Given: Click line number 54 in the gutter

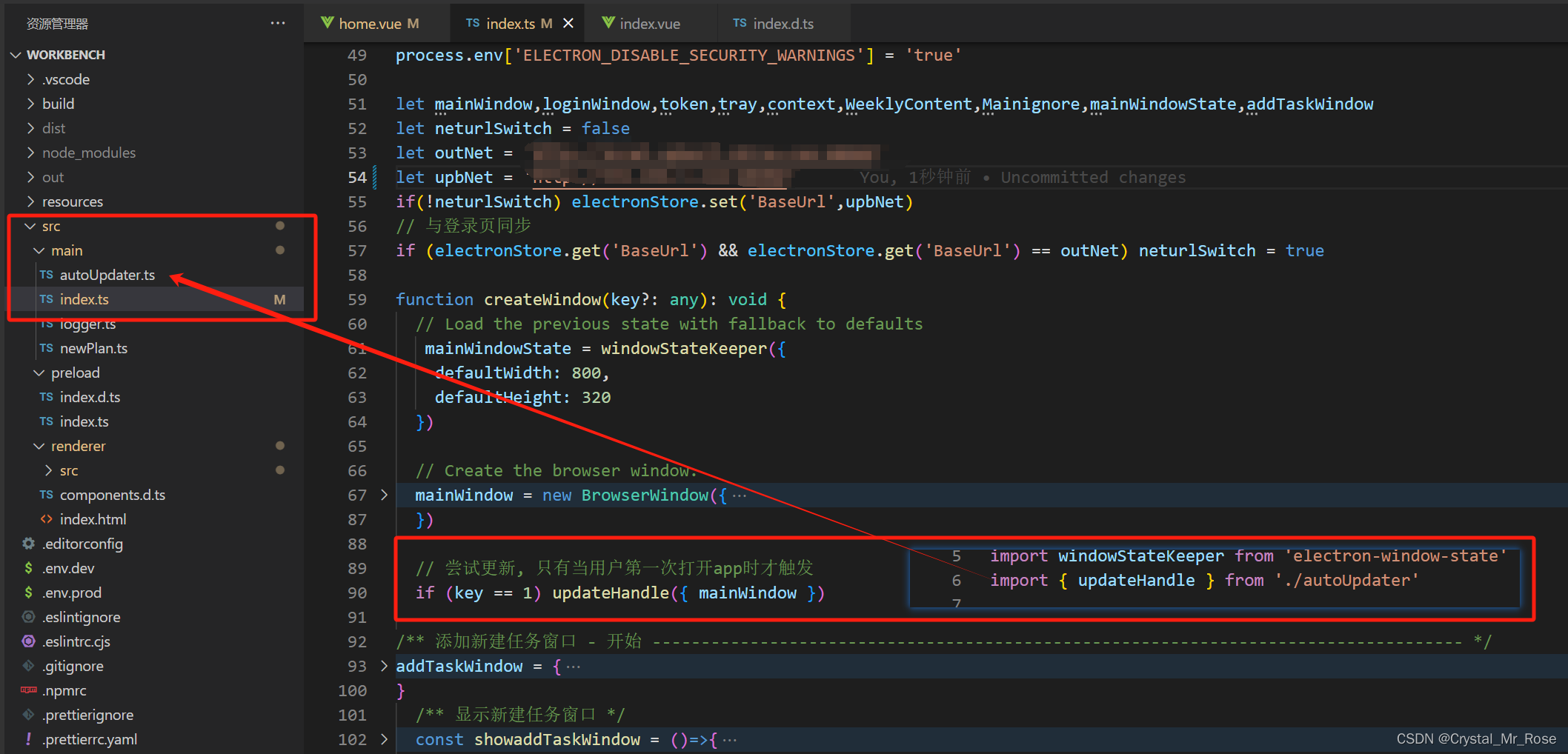Looking at the screenshot, I should [x=357, y=177].
